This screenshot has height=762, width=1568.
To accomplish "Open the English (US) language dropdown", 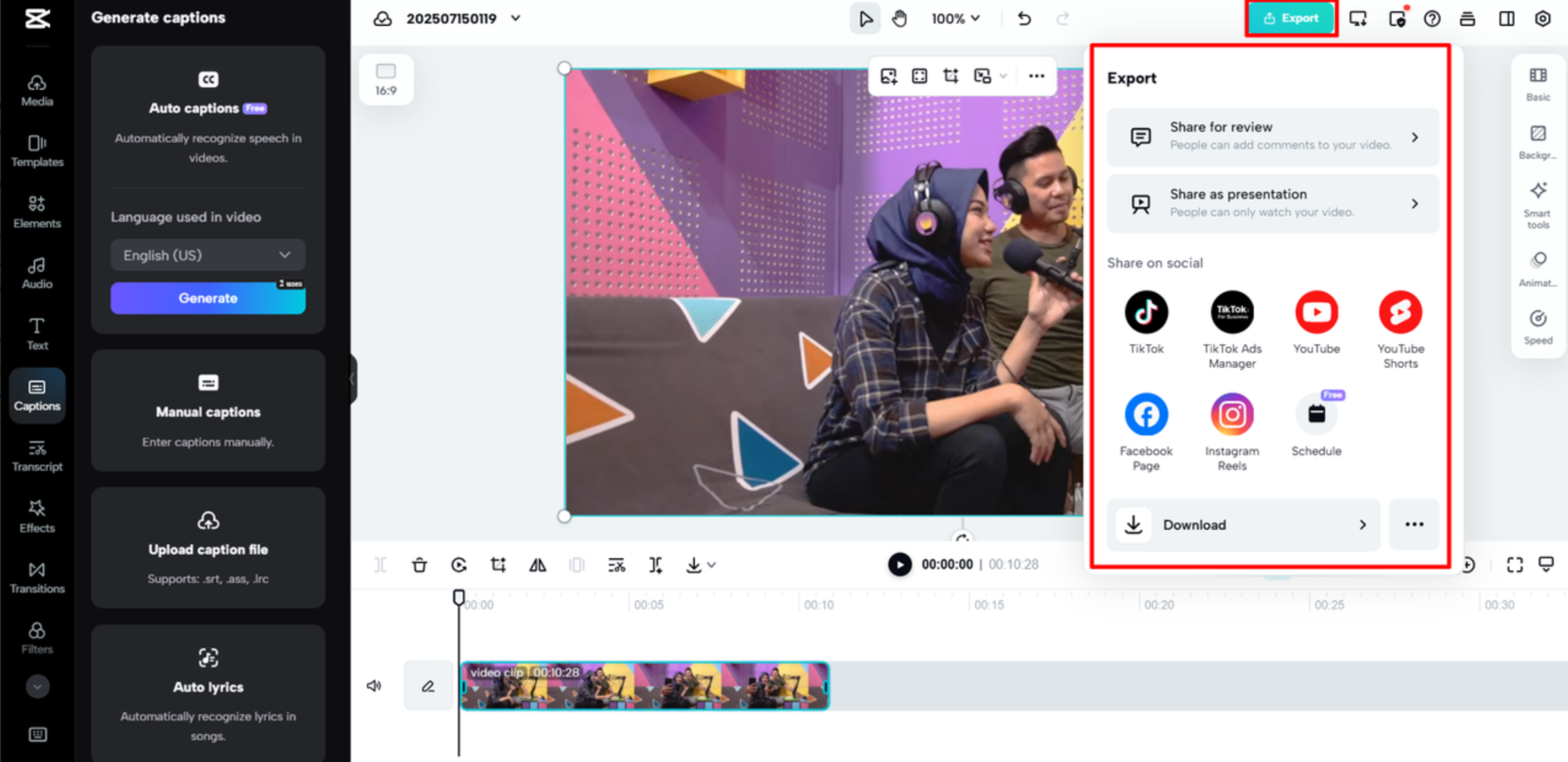I will coord(207,255).
